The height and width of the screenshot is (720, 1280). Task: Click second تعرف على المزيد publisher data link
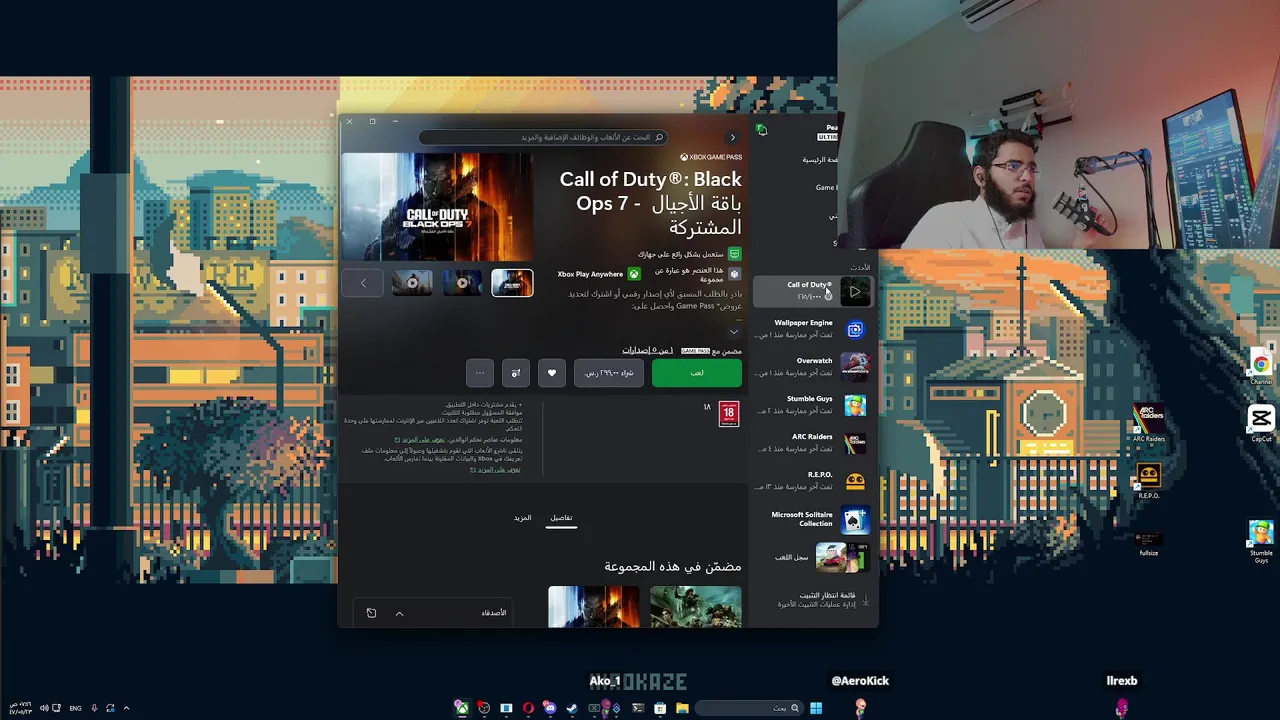click(498, 470)
